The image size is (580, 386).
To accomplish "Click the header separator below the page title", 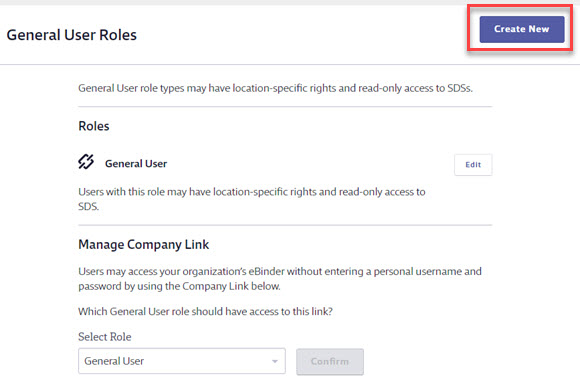I will 290,64.
